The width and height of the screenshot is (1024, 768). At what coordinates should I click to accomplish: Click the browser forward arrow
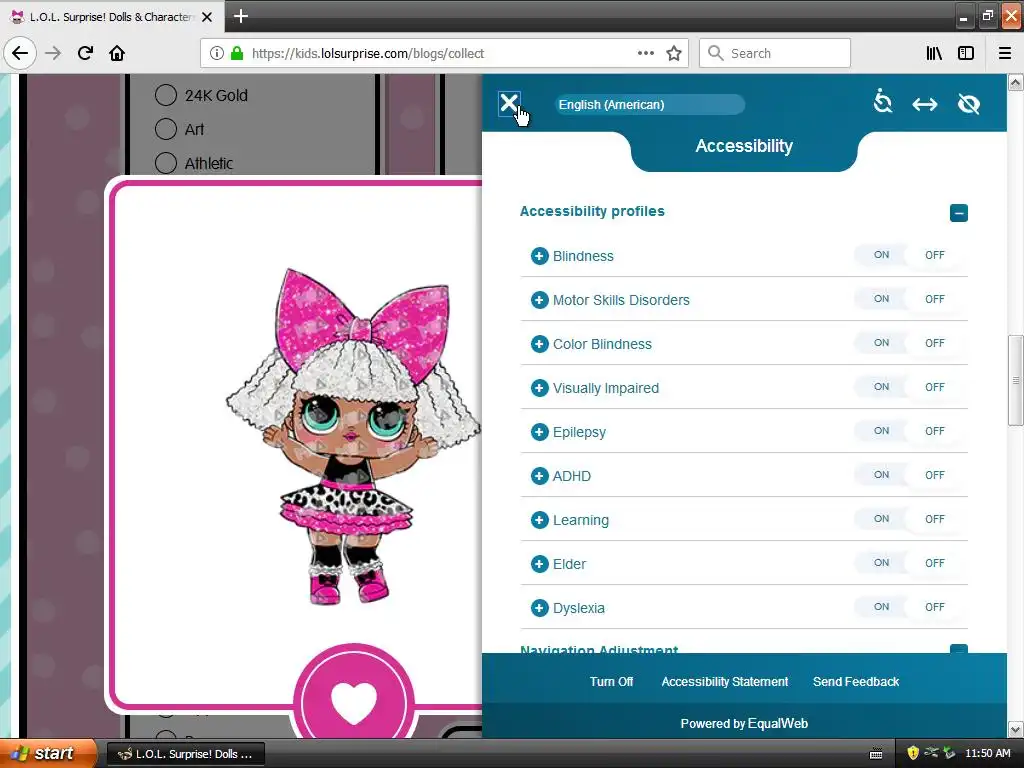point(53,53)
